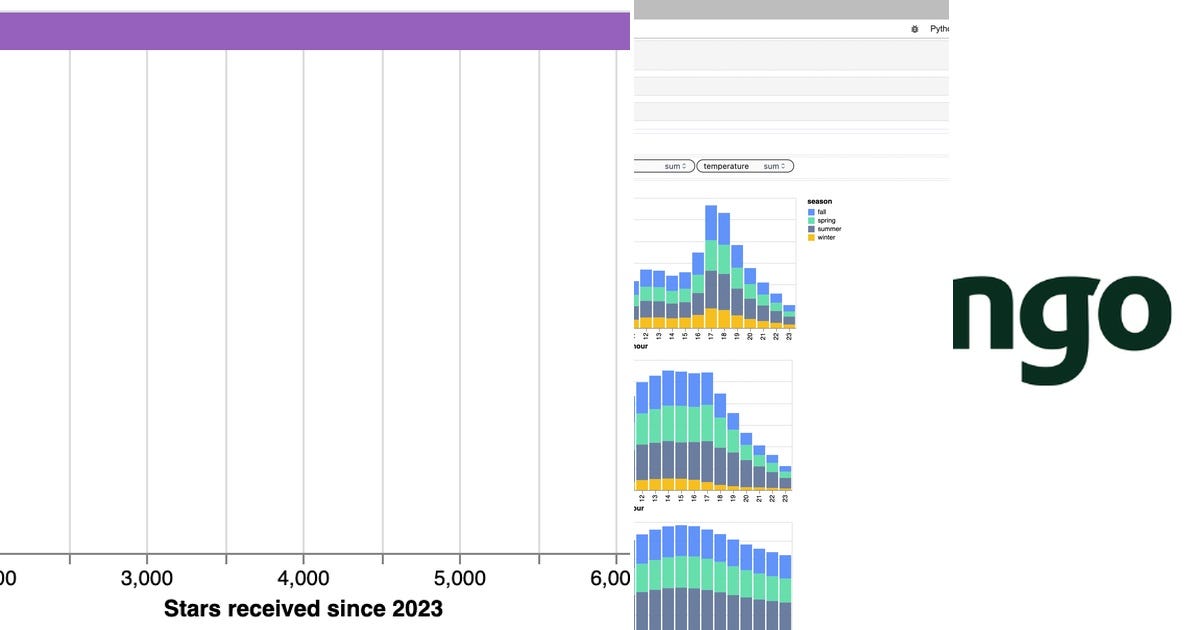Click the 'winter' legend label
The image size is (1200, 630).
coord(827,238)
